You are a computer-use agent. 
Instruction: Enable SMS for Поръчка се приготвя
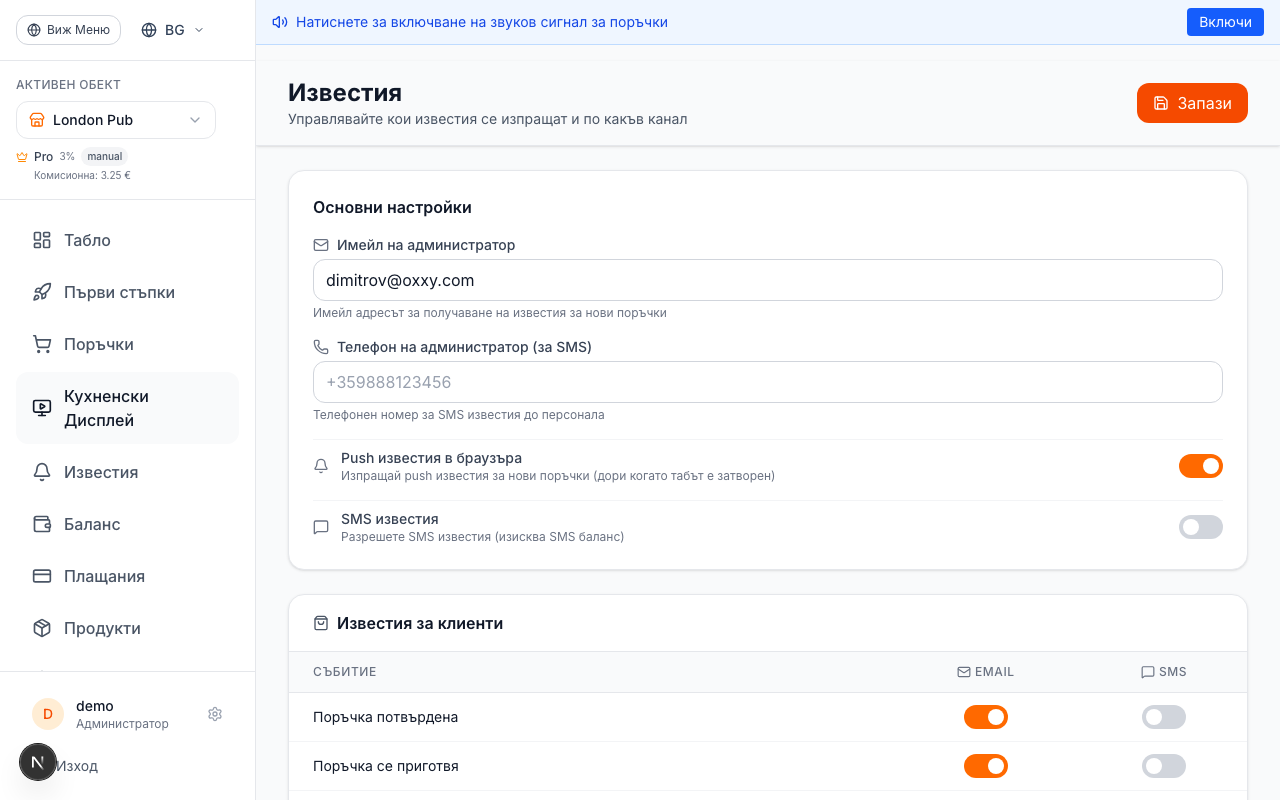[x=1163, y=766]
